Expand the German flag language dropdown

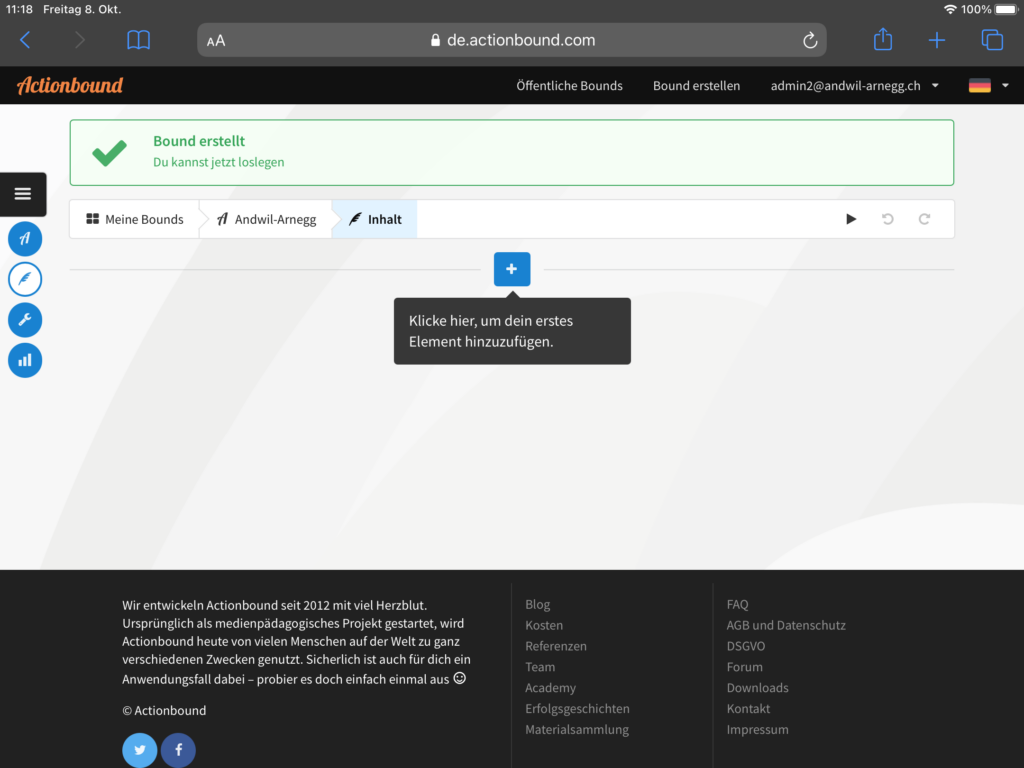coord(988,86)
